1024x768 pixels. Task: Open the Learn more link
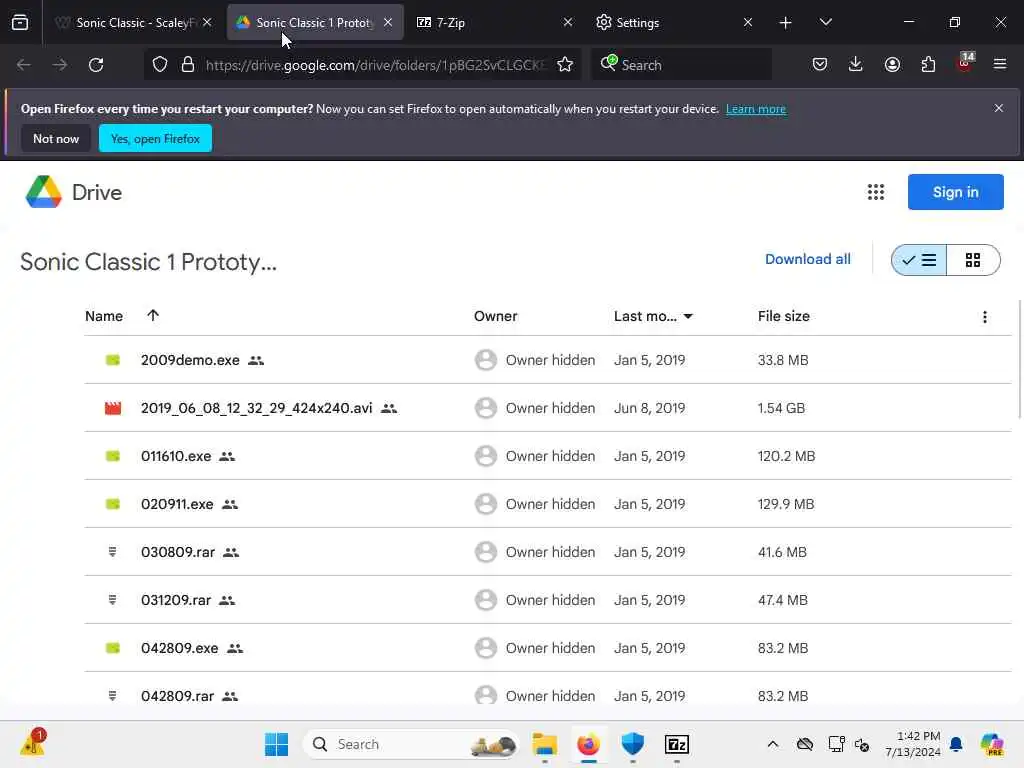756,109
